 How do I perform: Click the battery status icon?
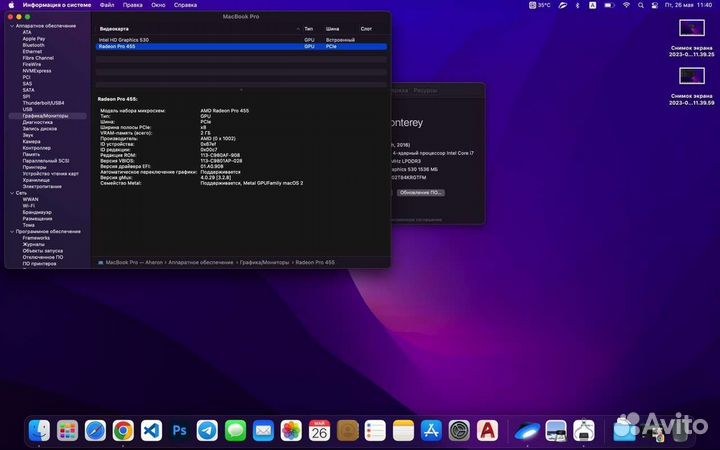click(609, 5)
